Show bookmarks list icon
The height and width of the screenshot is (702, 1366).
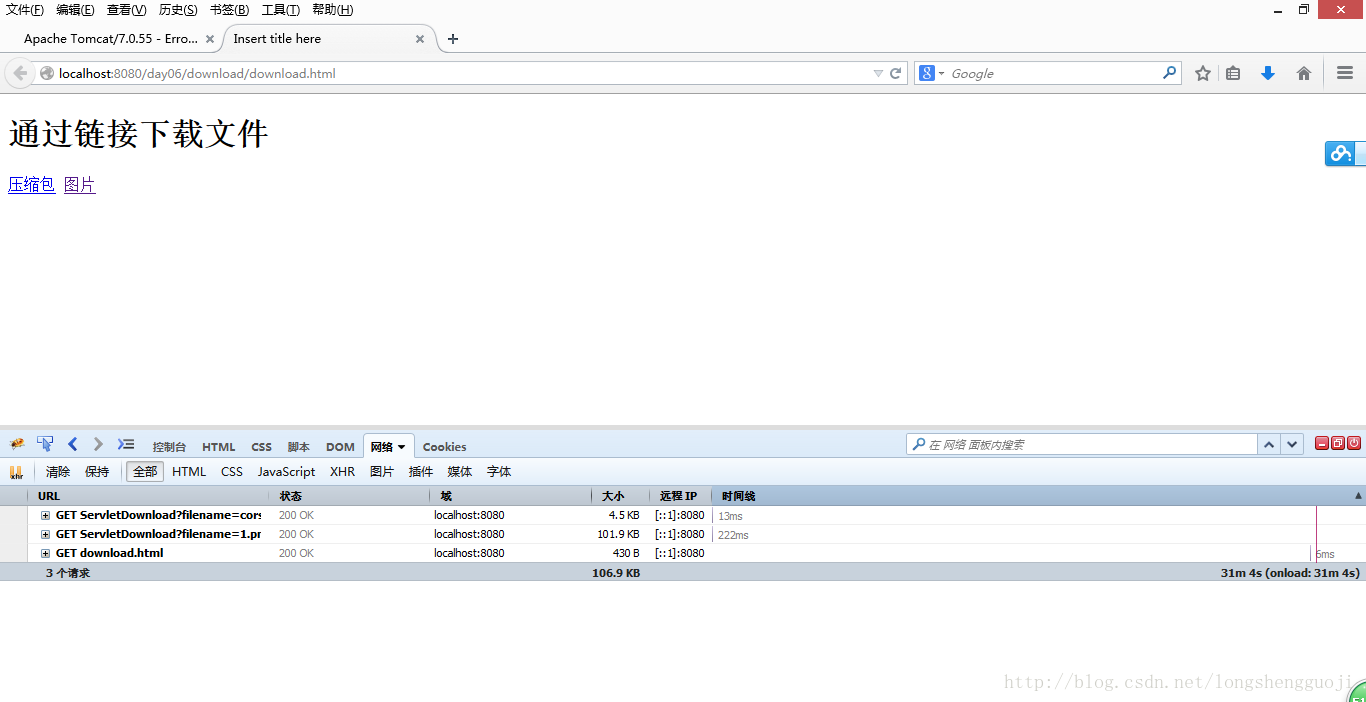pyautogui.click(x=1233, y=73)
